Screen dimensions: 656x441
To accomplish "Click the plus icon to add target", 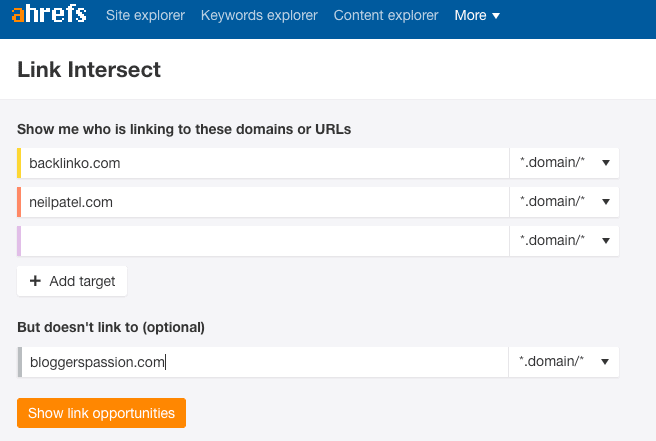I will pyautogui.click(x=35, y=281).
